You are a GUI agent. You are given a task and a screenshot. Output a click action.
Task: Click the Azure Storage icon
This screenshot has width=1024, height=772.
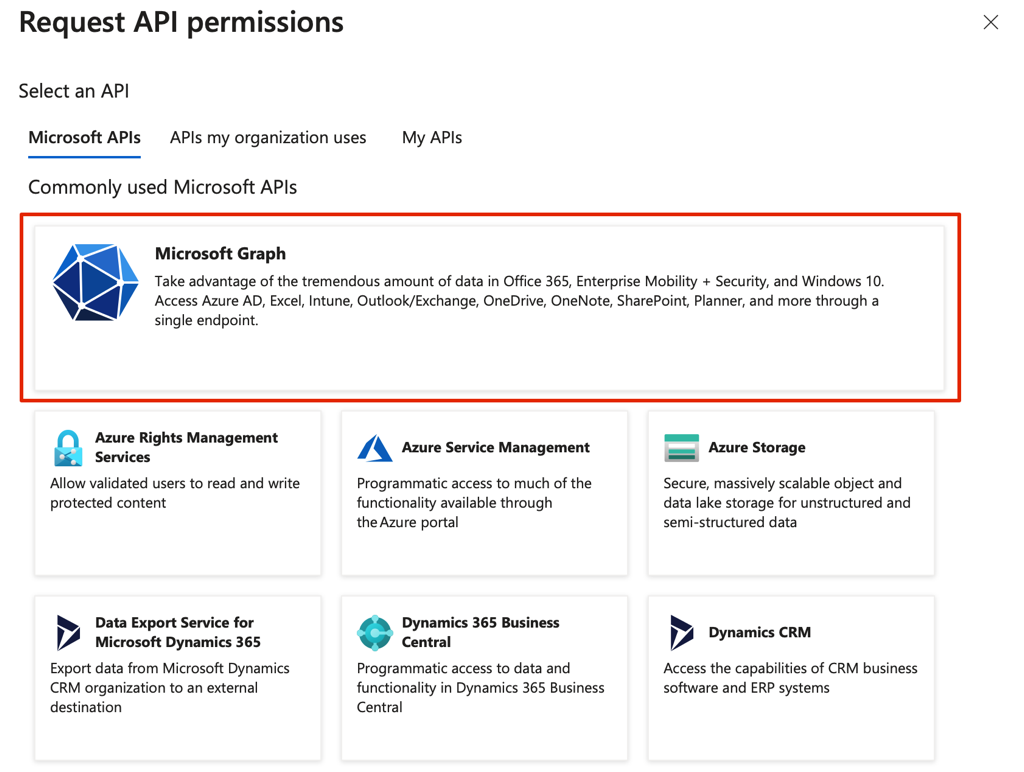pyautogui.click(x=681, y=447)
